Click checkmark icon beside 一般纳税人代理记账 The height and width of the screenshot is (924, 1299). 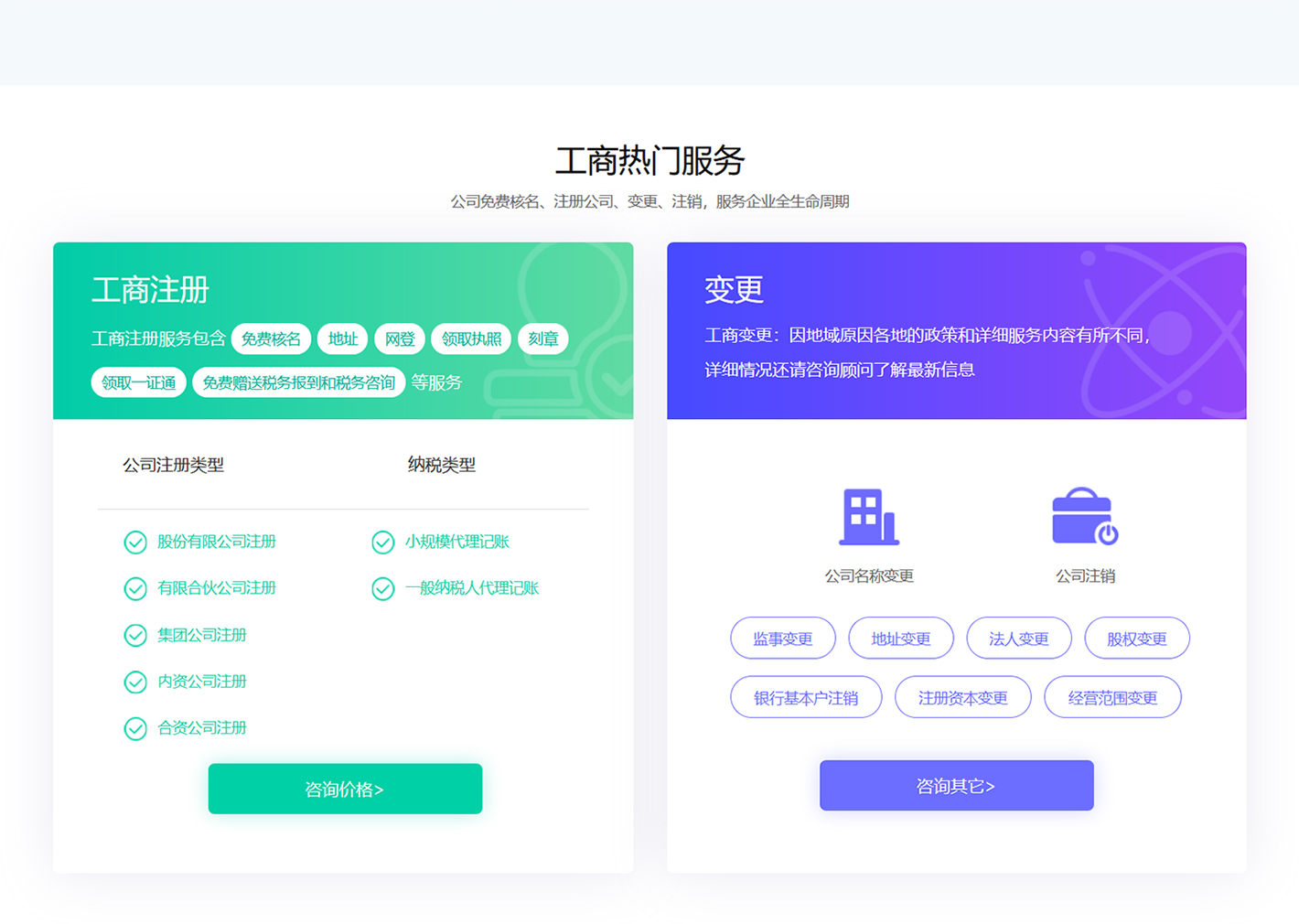pos(383,588)
